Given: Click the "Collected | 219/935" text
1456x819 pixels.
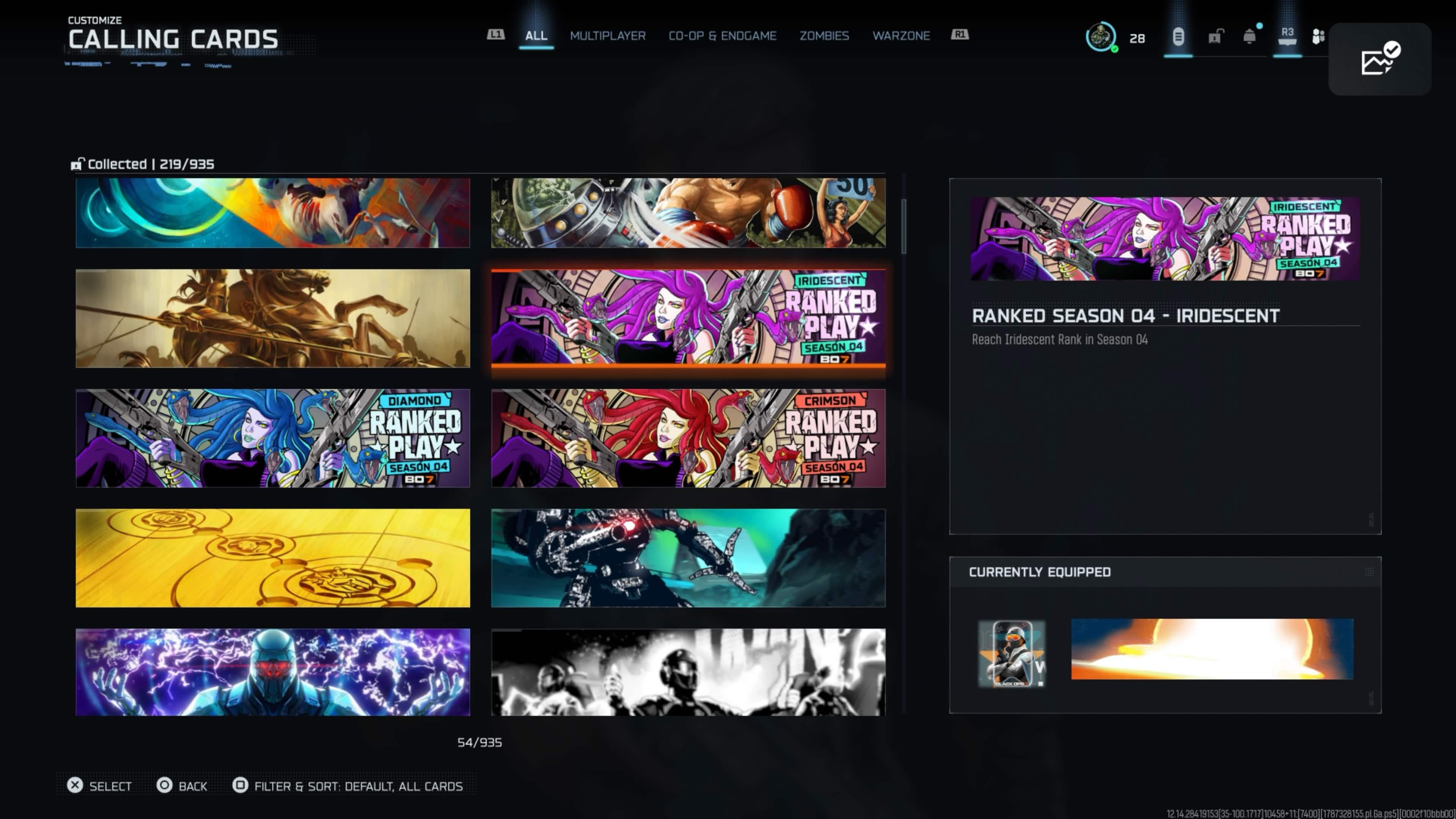Looking at the screenshot, I should click(151, 164).
